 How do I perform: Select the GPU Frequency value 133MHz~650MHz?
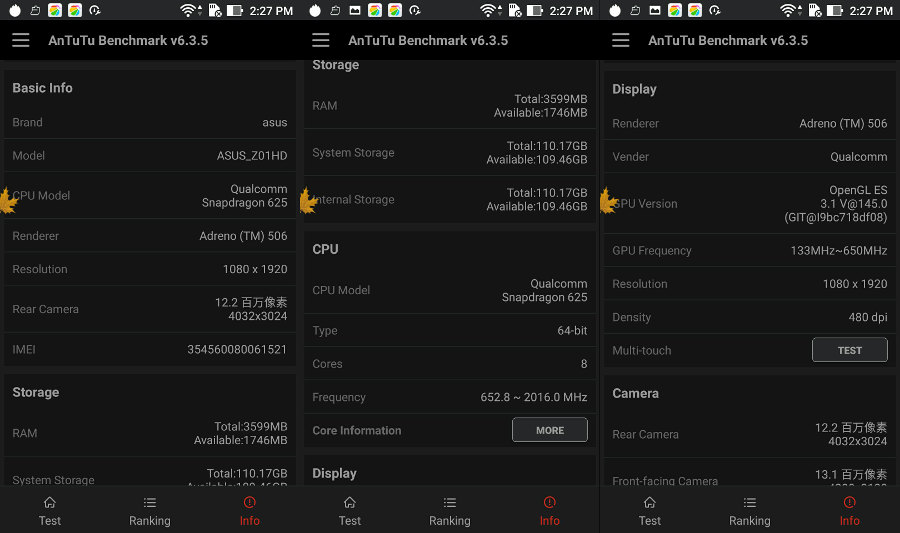839,251
